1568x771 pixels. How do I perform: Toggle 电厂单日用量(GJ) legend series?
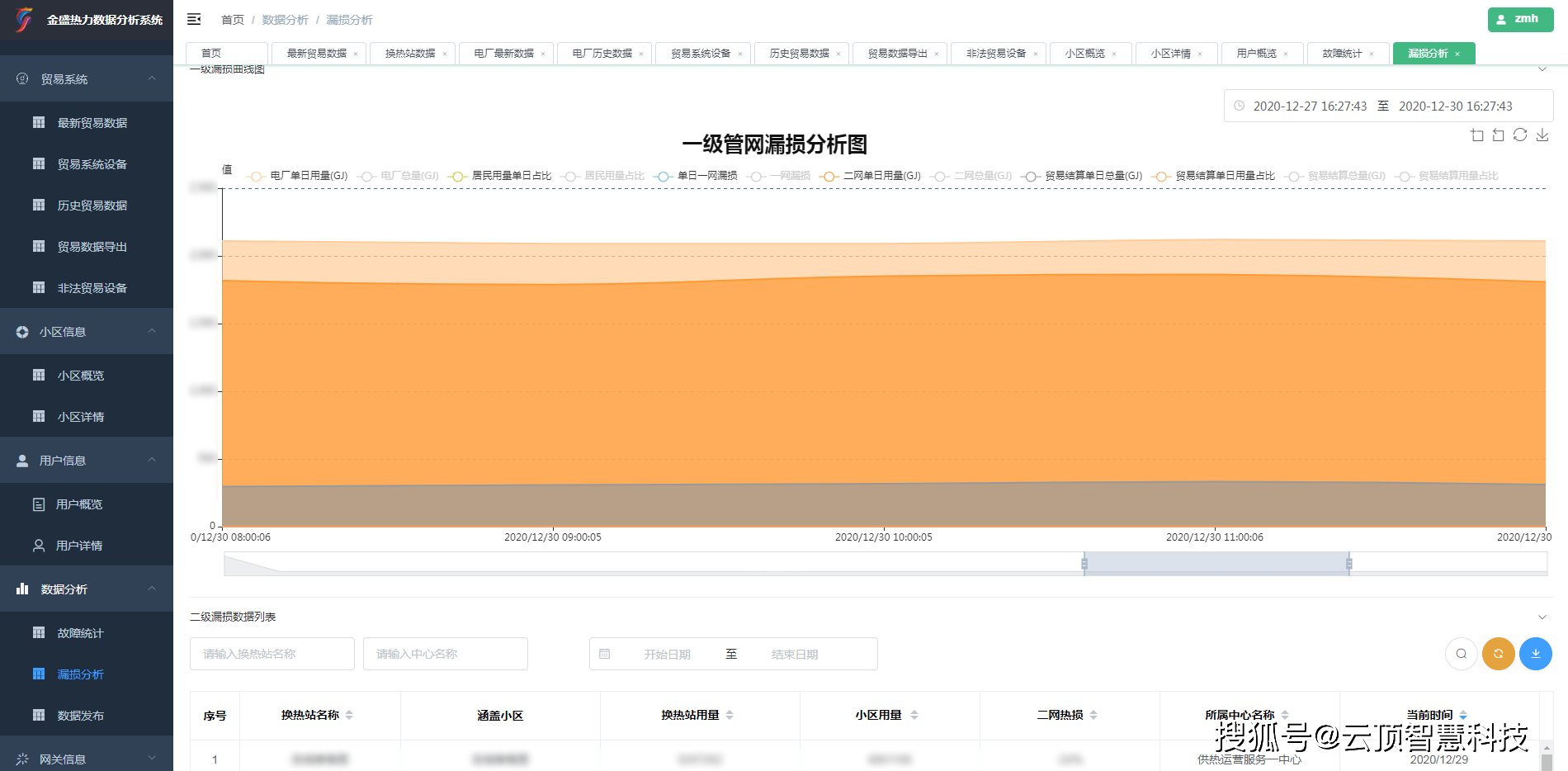tap(297, 176)
